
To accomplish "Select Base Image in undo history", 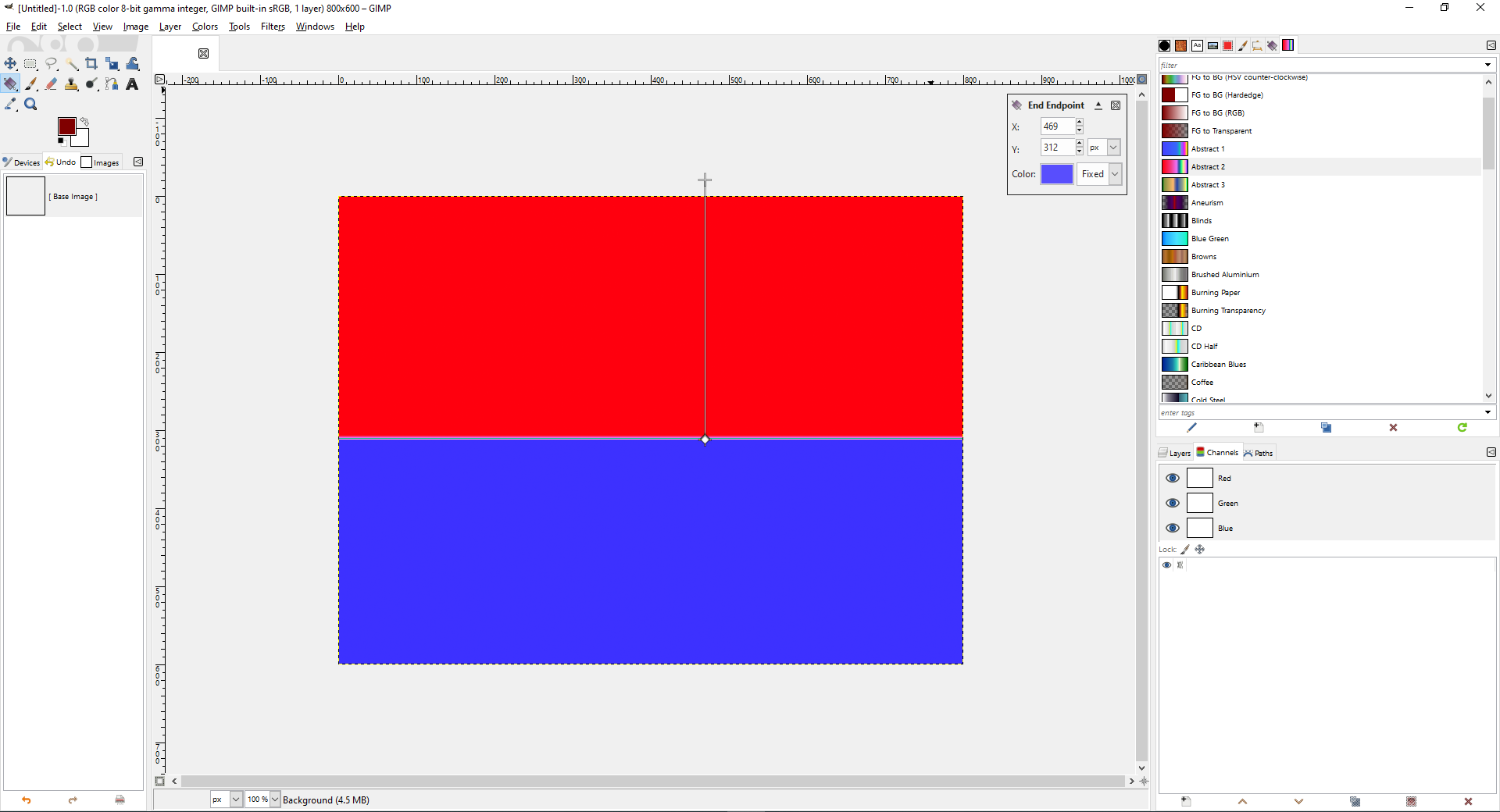I will click(x=73, y=196).
